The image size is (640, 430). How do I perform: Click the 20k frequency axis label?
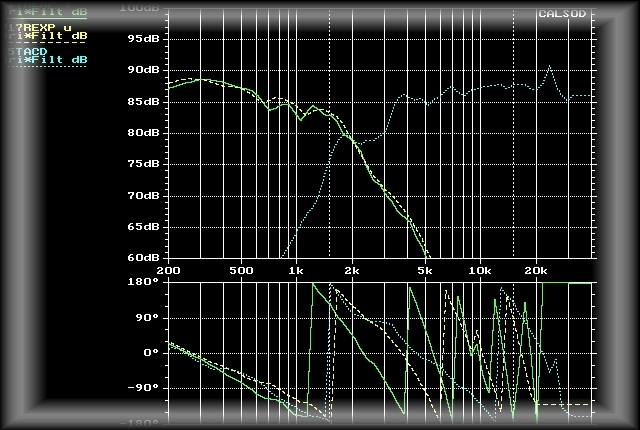(537, 271)
